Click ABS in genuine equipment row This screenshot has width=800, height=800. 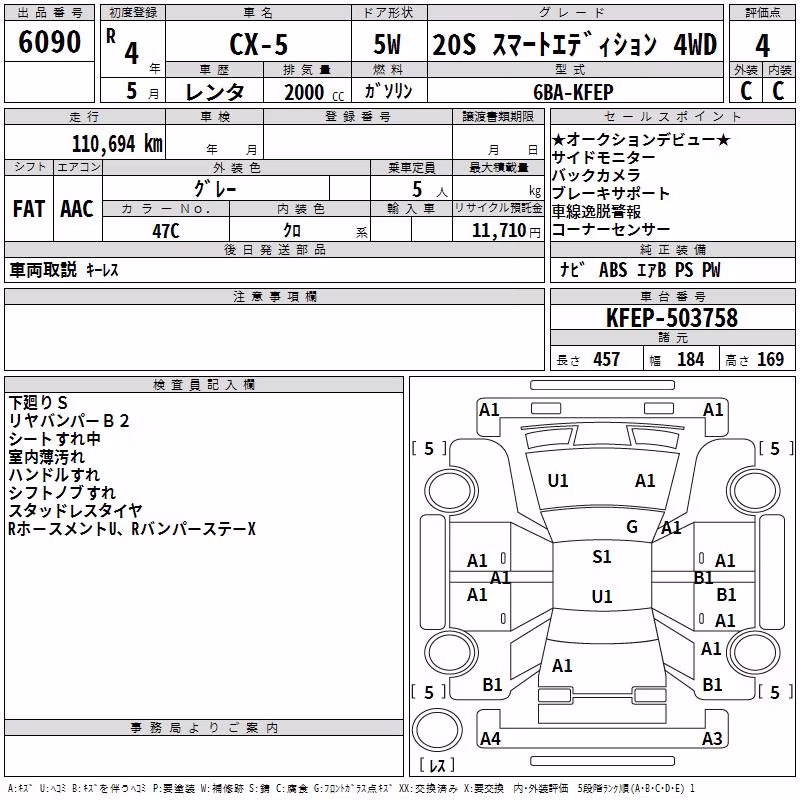tap(613, 270)
